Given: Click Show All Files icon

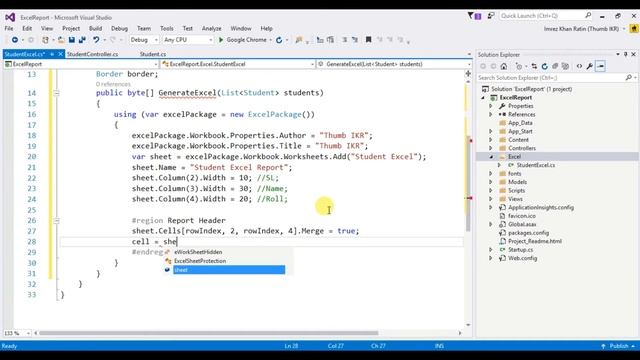Looking at the screenshot, I should point(565,66).
